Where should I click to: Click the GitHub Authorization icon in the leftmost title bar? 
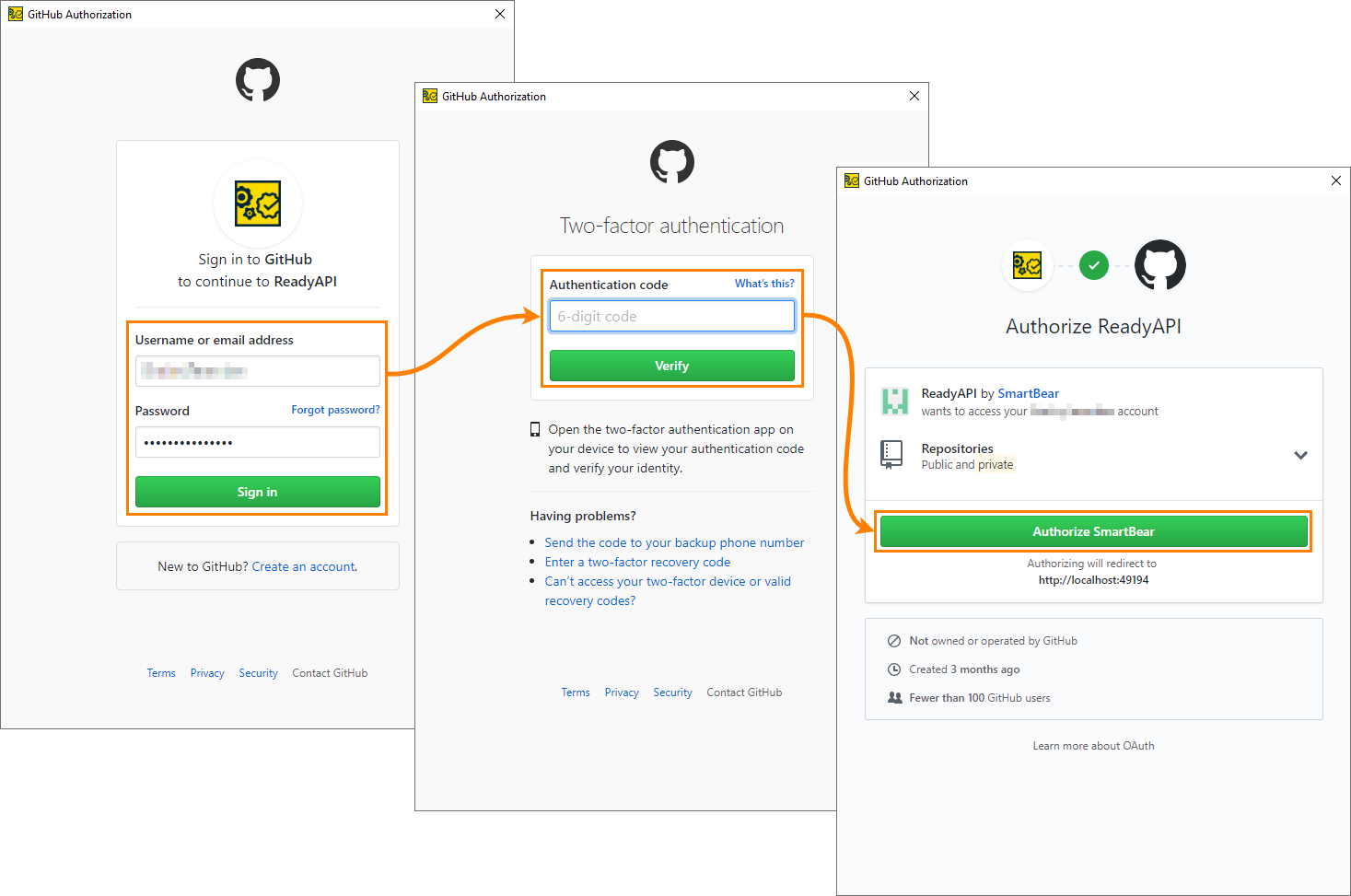coord(15,14)
